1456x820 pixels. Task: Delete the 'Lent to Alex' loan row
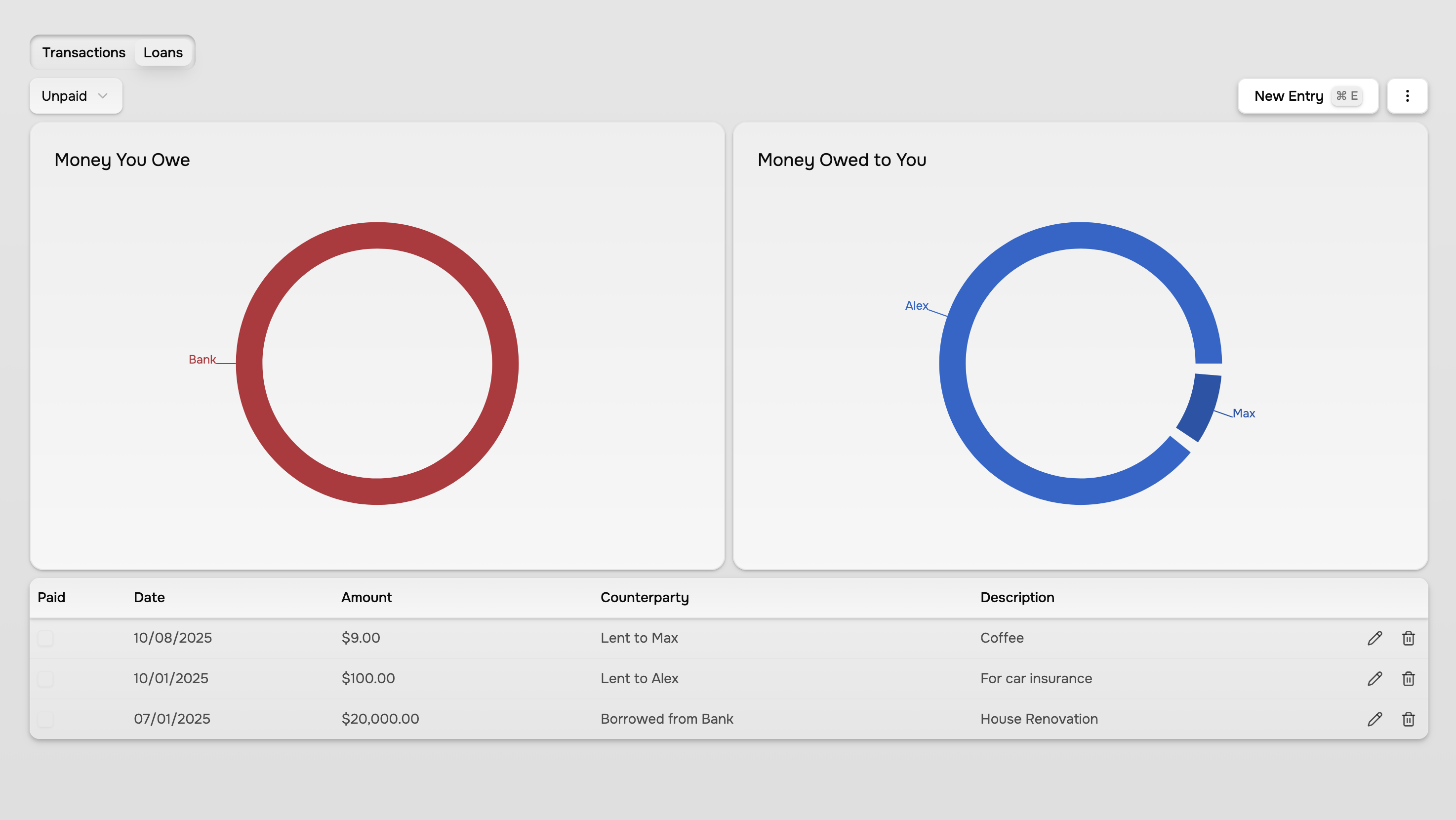[x=1409, y=678]
